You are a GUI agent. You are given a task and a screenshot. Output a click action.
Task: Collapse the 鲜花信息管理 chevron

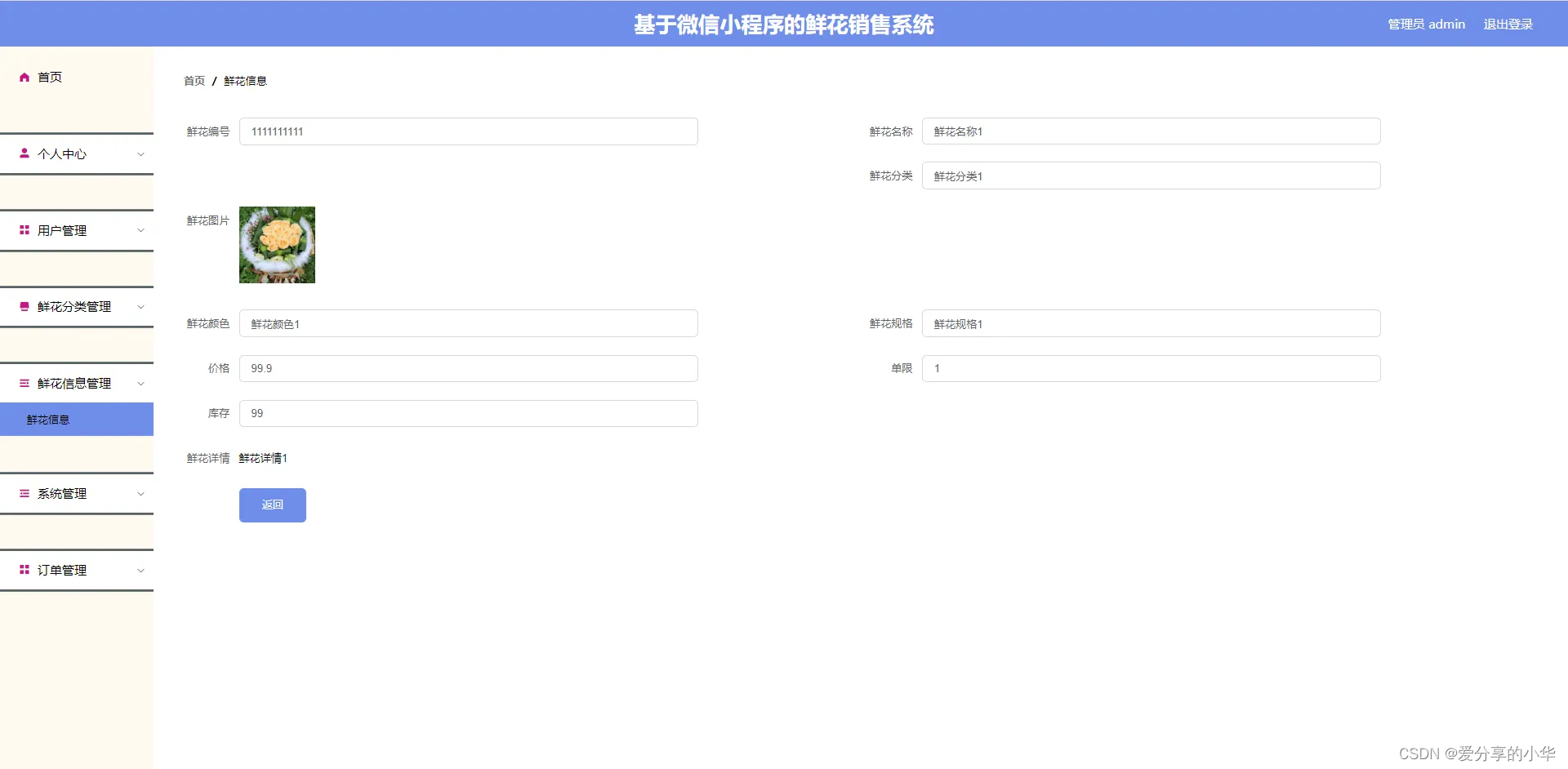point(140,384)
